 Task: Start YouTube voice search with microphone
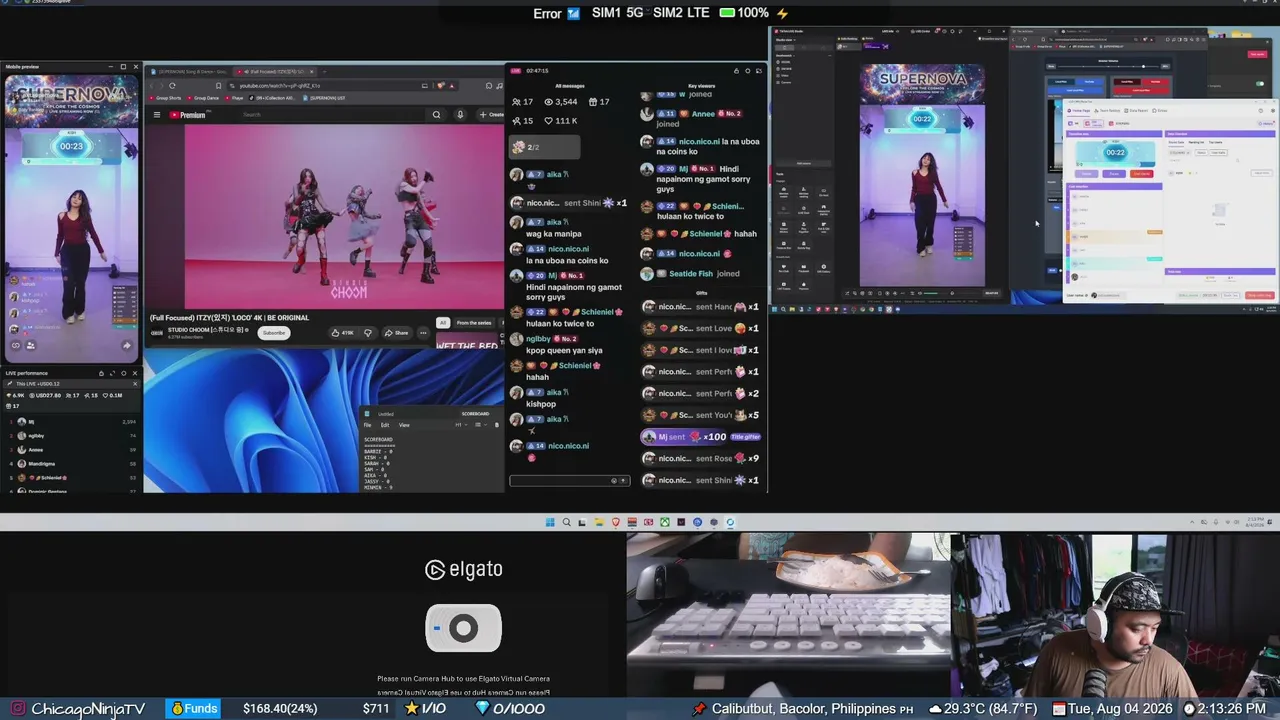460,115
